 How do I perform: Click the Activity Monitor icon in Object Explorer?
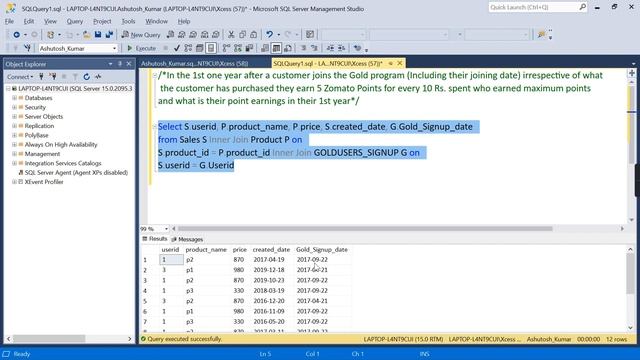98,76
